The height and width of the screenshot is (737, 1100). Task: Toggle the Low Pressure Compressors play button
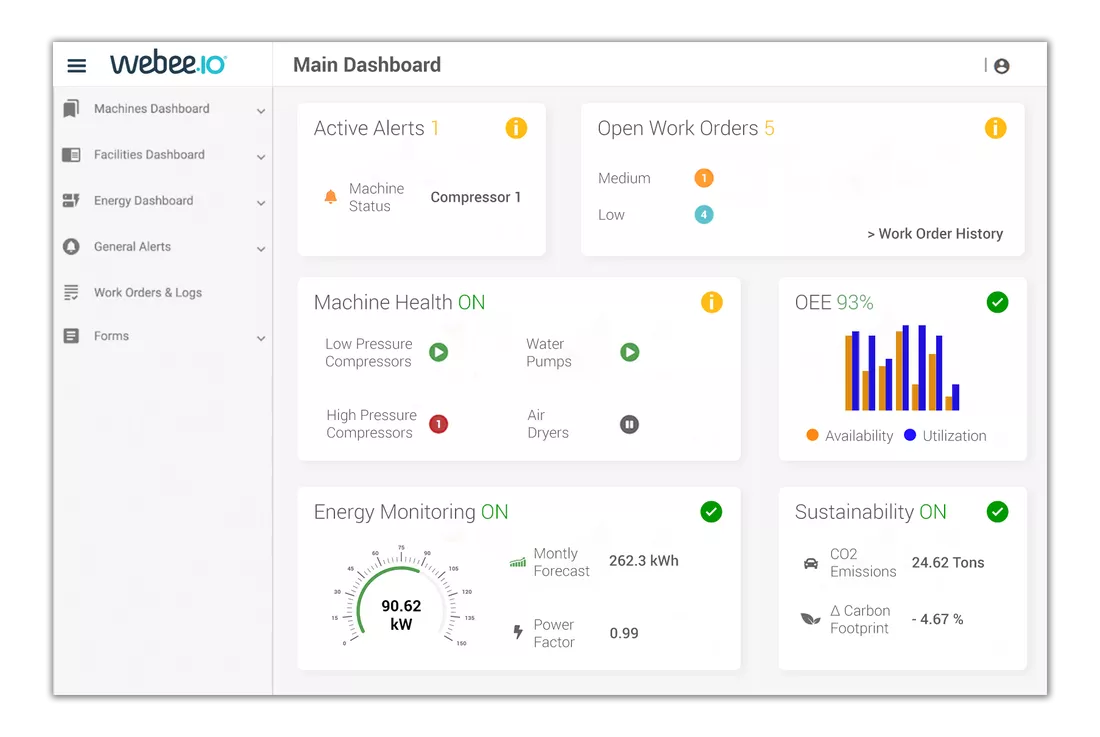click(438, 352)
